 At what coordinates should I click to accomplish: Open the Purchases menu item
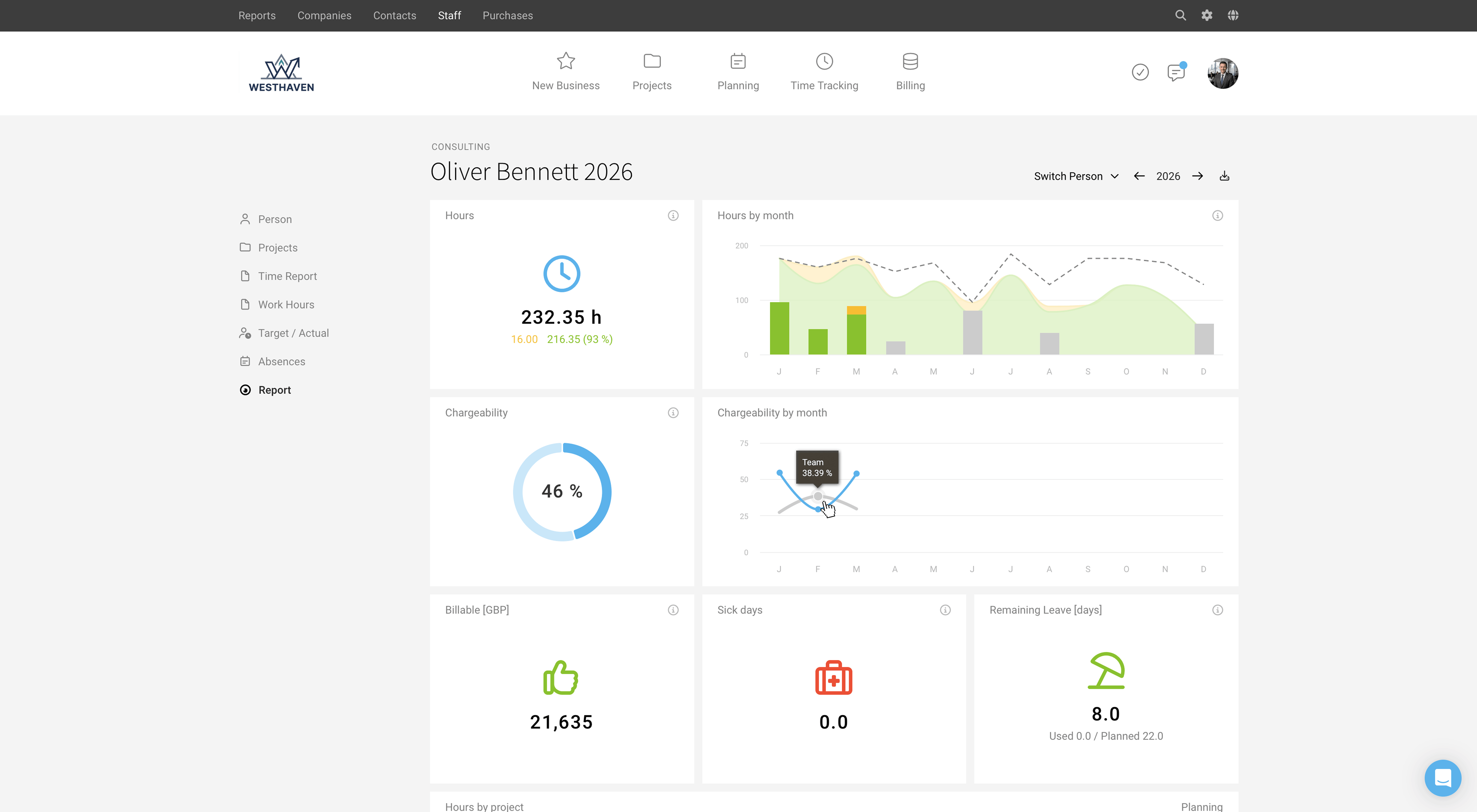coord(508,15)
